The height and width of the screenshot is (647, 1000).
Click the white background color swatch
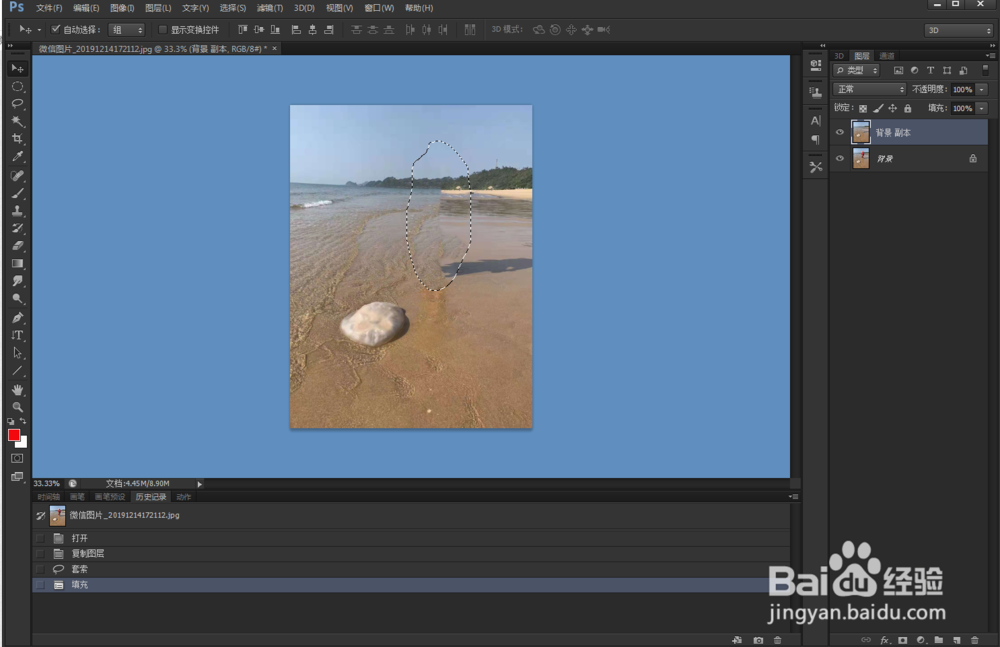[x=24, y=443]
